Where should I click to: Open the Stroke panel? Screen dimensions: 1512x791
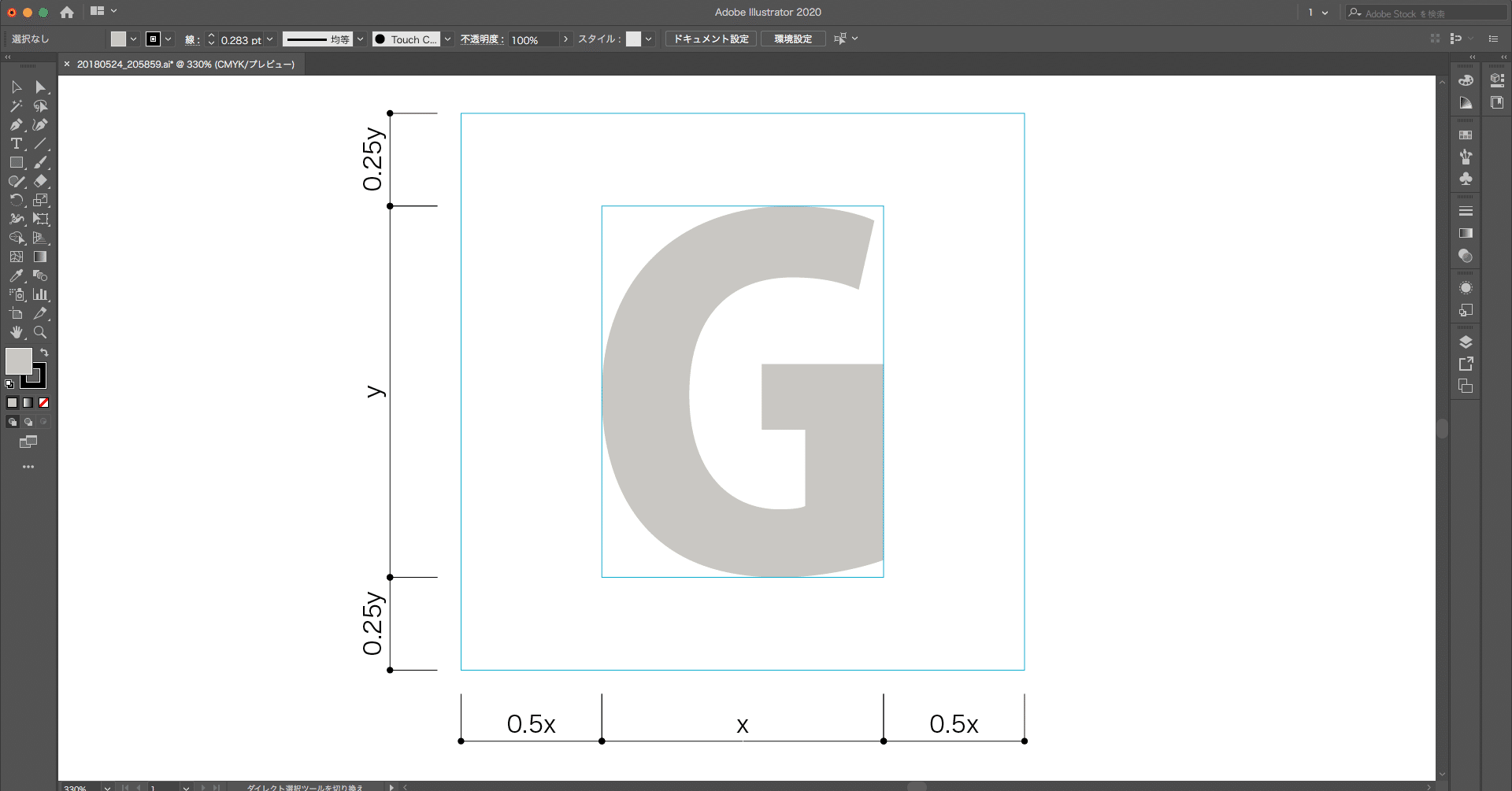[x=1466, y=210]
